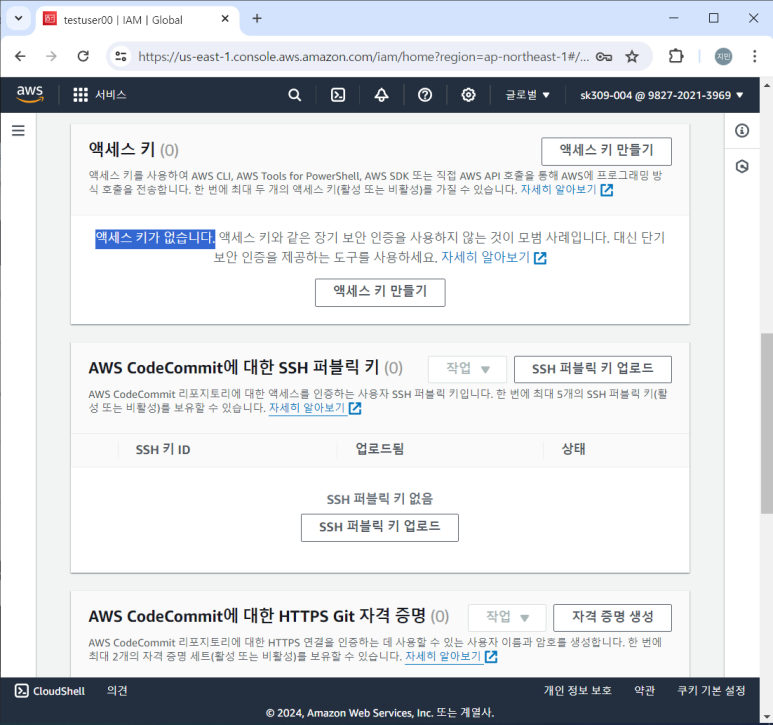Click the password key icon in address bar
The height and width of the screenshot is (725, 773).
[604, 57]
